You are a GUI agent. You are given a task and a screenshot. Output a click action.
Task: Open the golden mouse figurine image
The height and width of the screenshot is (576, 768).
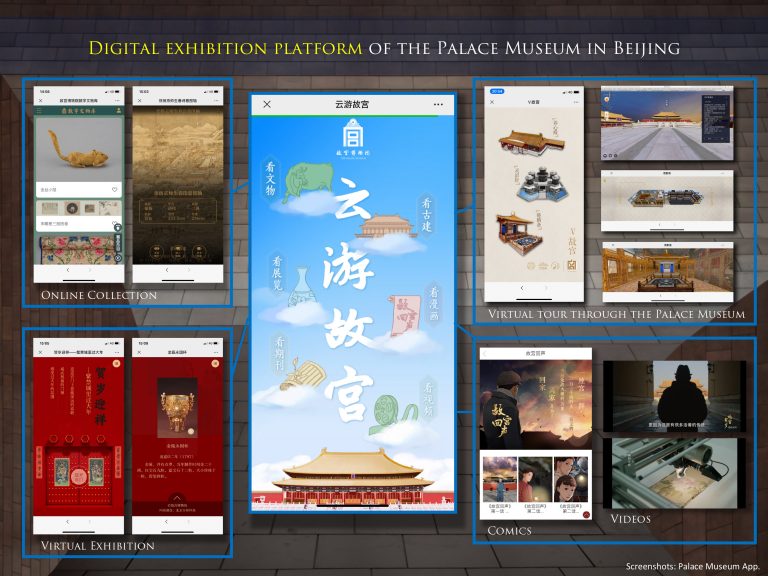(x=79, y=149)
